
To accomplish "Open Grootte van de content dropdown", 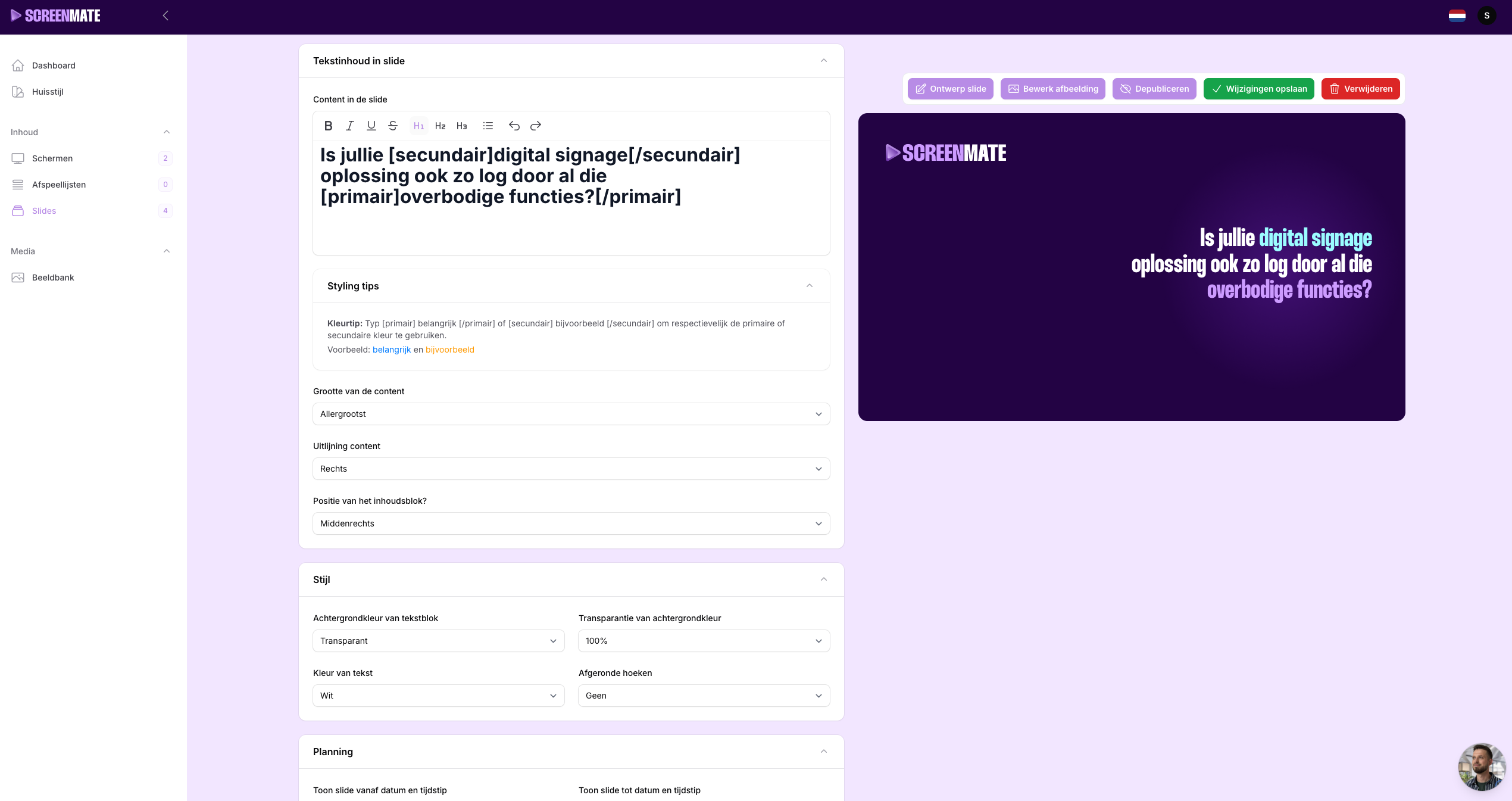I will pos(571,414).
